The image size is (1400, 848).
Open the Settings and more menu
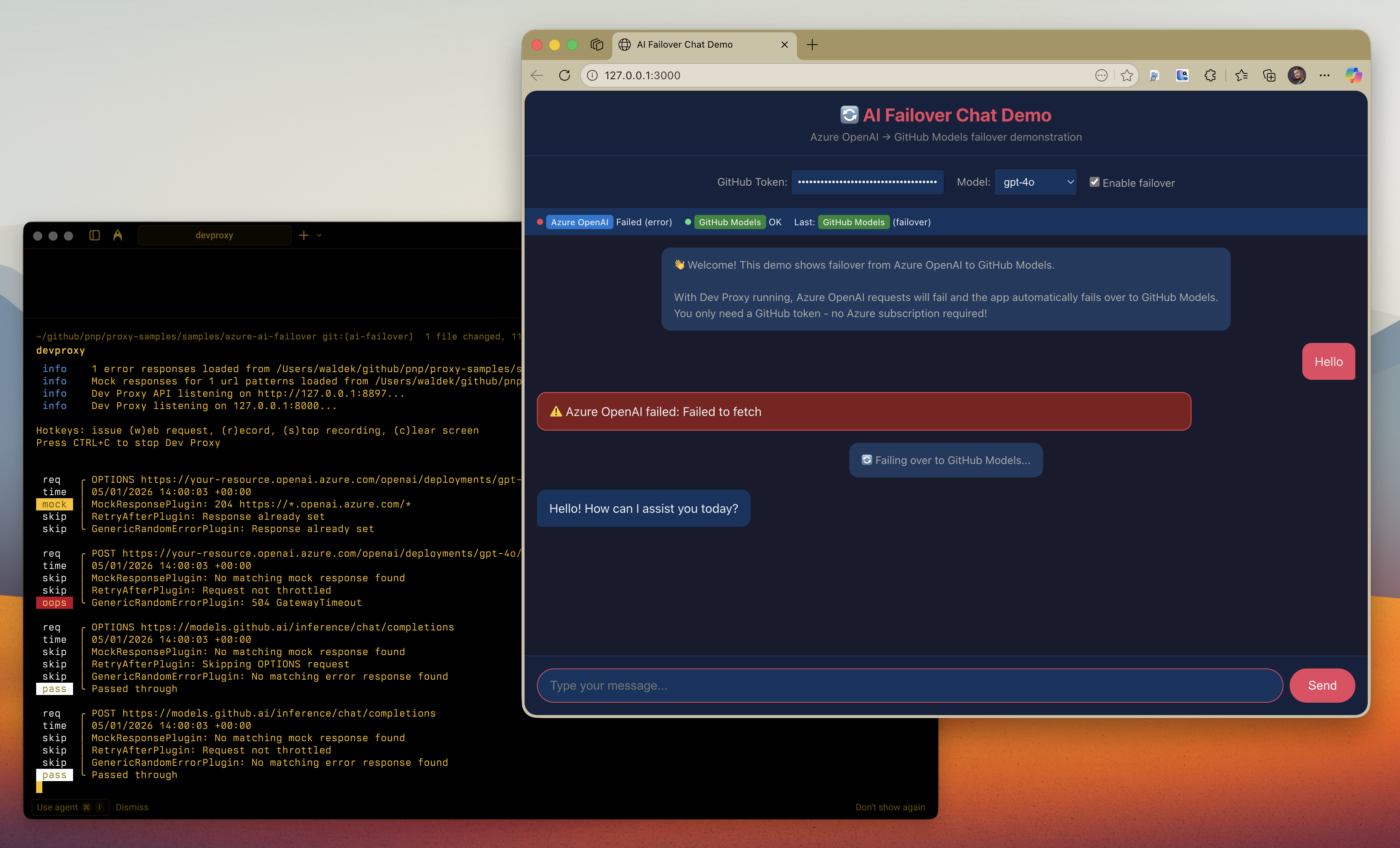[x=1325, y=75]
